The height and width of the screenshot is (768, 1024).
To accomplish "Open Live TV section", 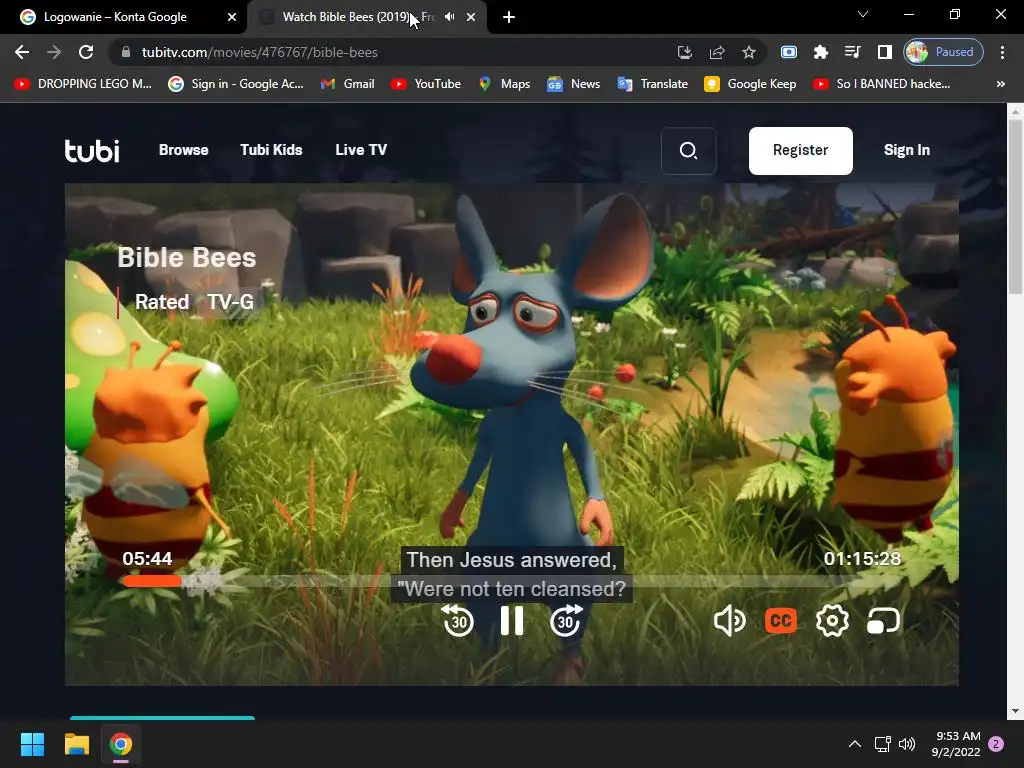I will pyautogui.click(x=361, y=150).
